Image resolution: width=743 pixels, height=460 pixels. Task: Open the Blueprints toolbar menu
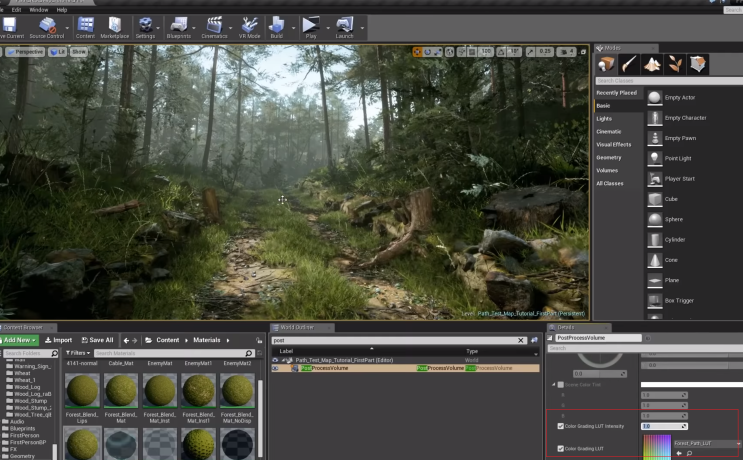point(179,25)
